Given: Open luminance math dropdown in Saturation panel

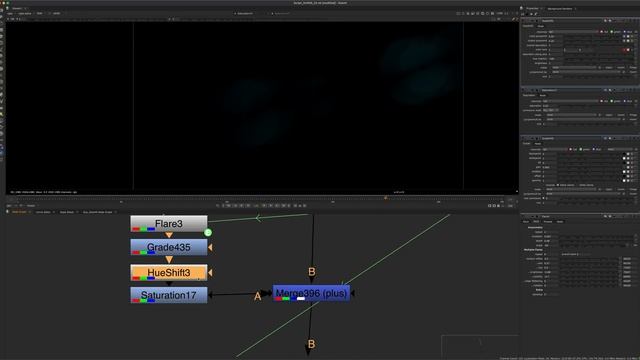Looking at the screenshot, I should coord(550,110).
